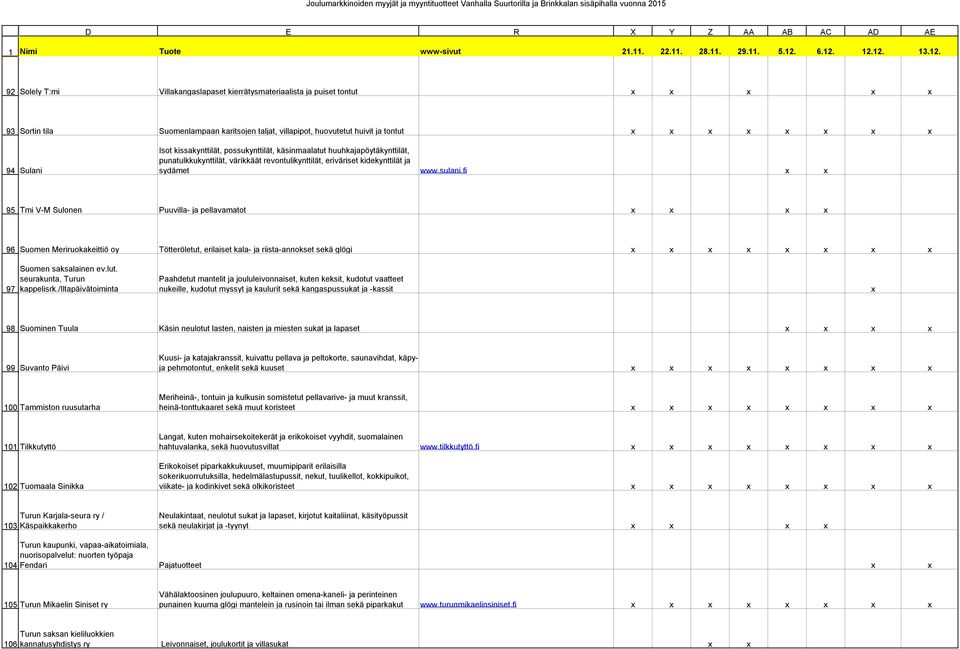960x649 pixels.
Task: Click 'Leivonnaiset, joulukortit ja villasukat' product cell
Action: click(x=288, y=629)
